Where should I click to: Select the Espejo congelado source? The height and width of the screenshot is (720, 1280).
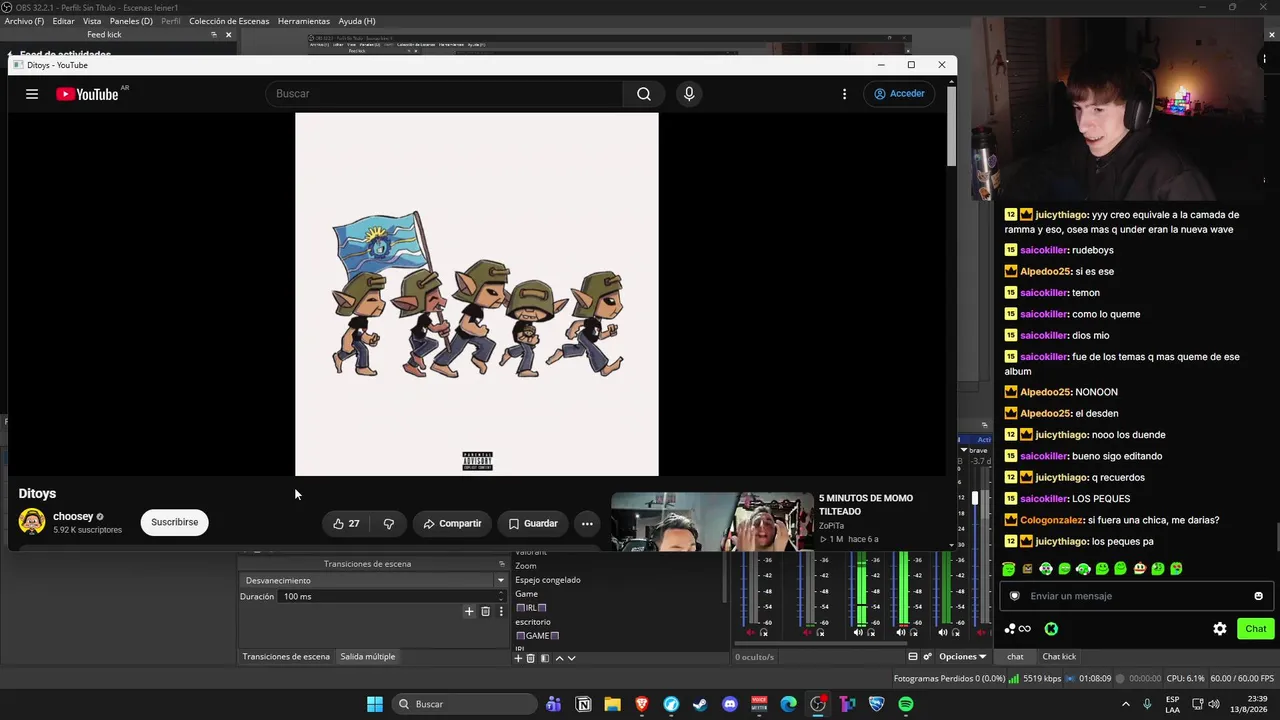tap(547, 580)
